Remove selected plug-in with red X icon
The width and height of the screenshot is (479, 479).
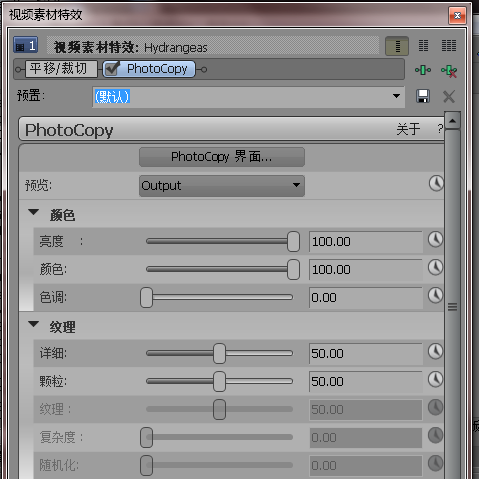point(449,71)
